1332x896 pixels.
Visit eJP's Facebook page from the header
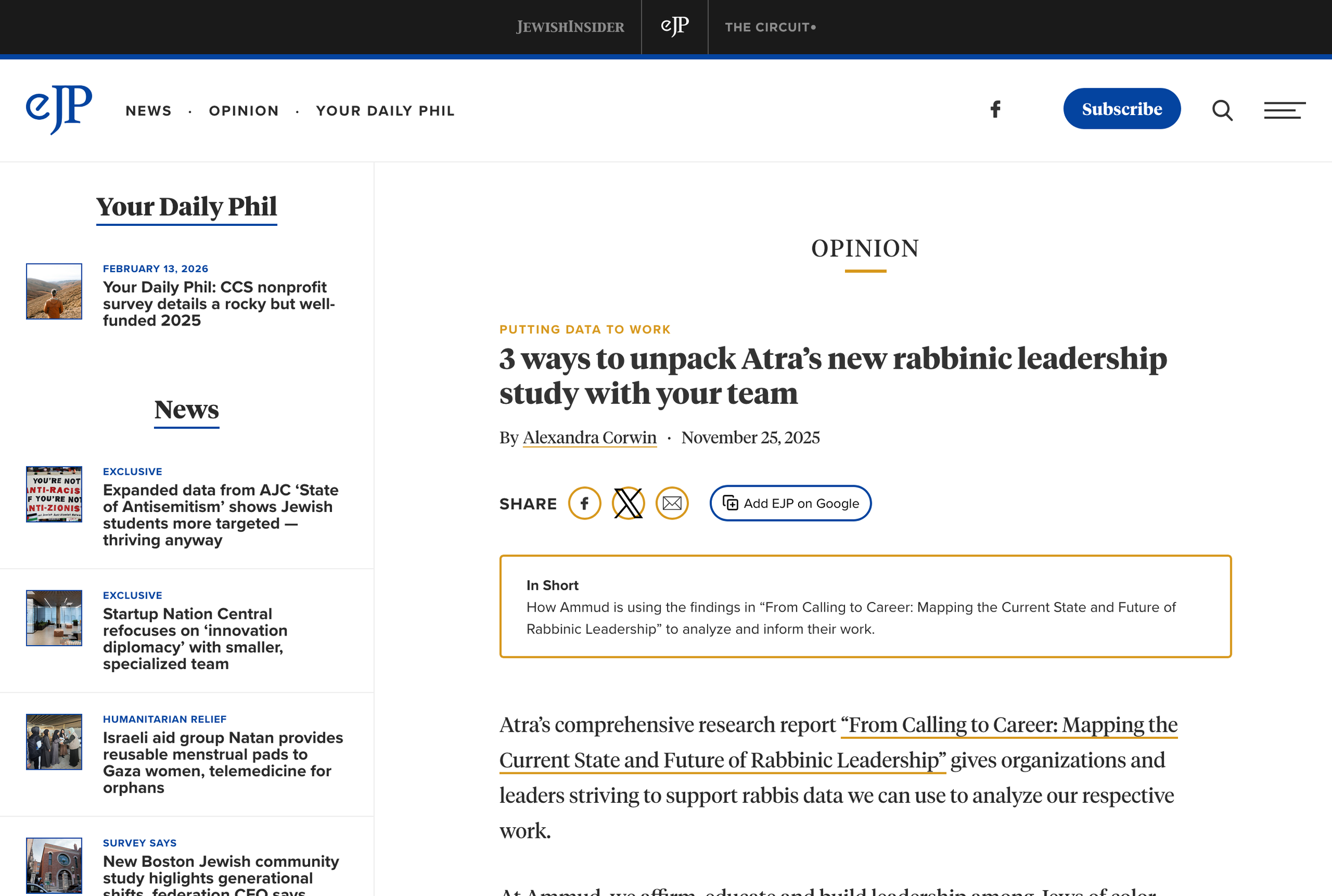(x=994, y=109)
